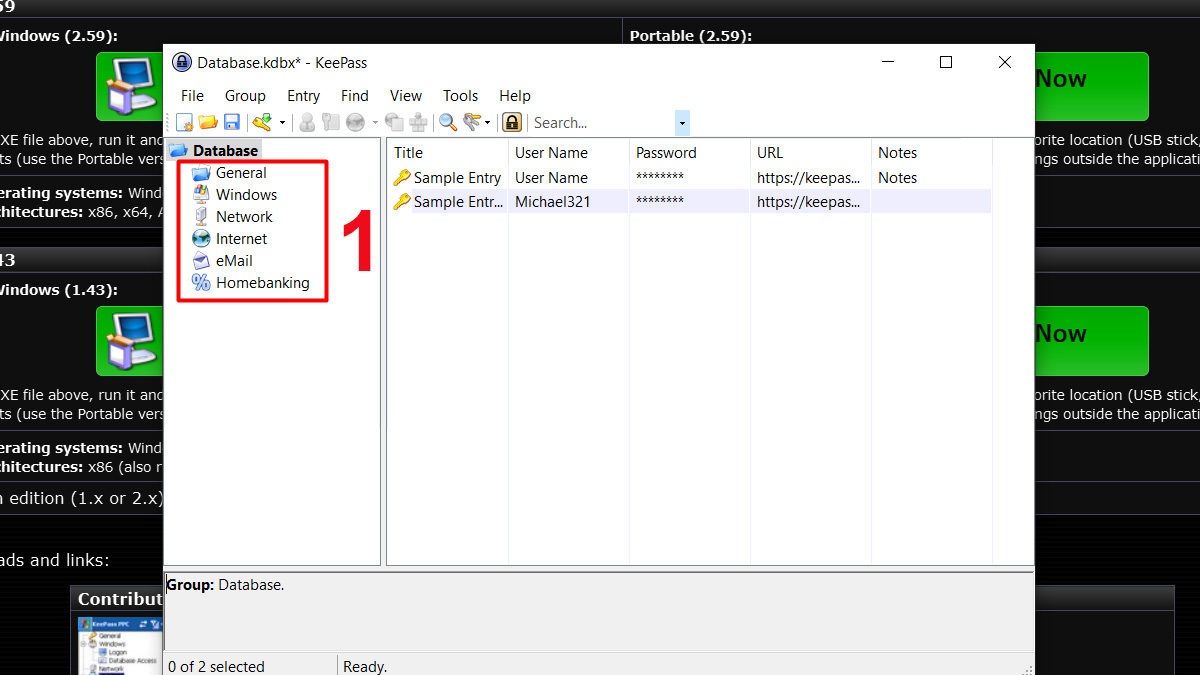
Task: Sort entries by Password column header
Action: (x=690, y=153)
